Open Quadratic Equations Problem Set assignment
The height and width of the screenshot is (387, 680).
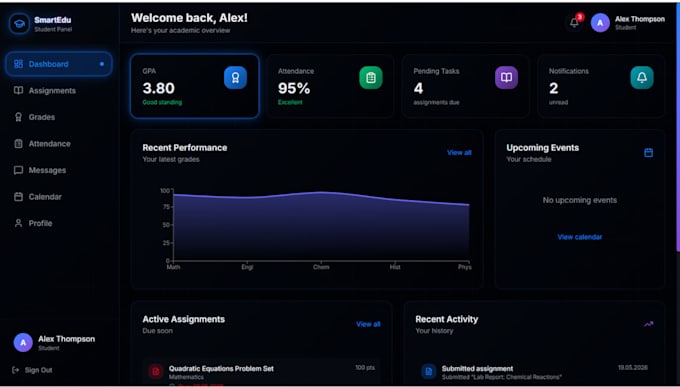click(262, 373)
